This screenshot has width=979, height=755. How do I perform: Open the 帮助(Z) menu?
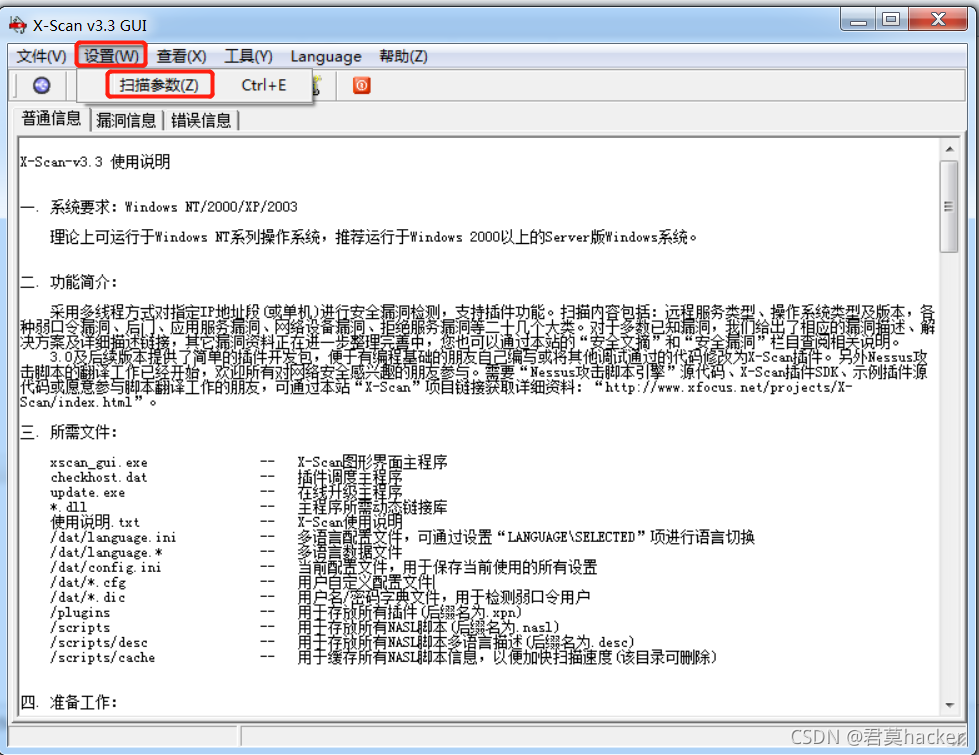click(403, 56)
